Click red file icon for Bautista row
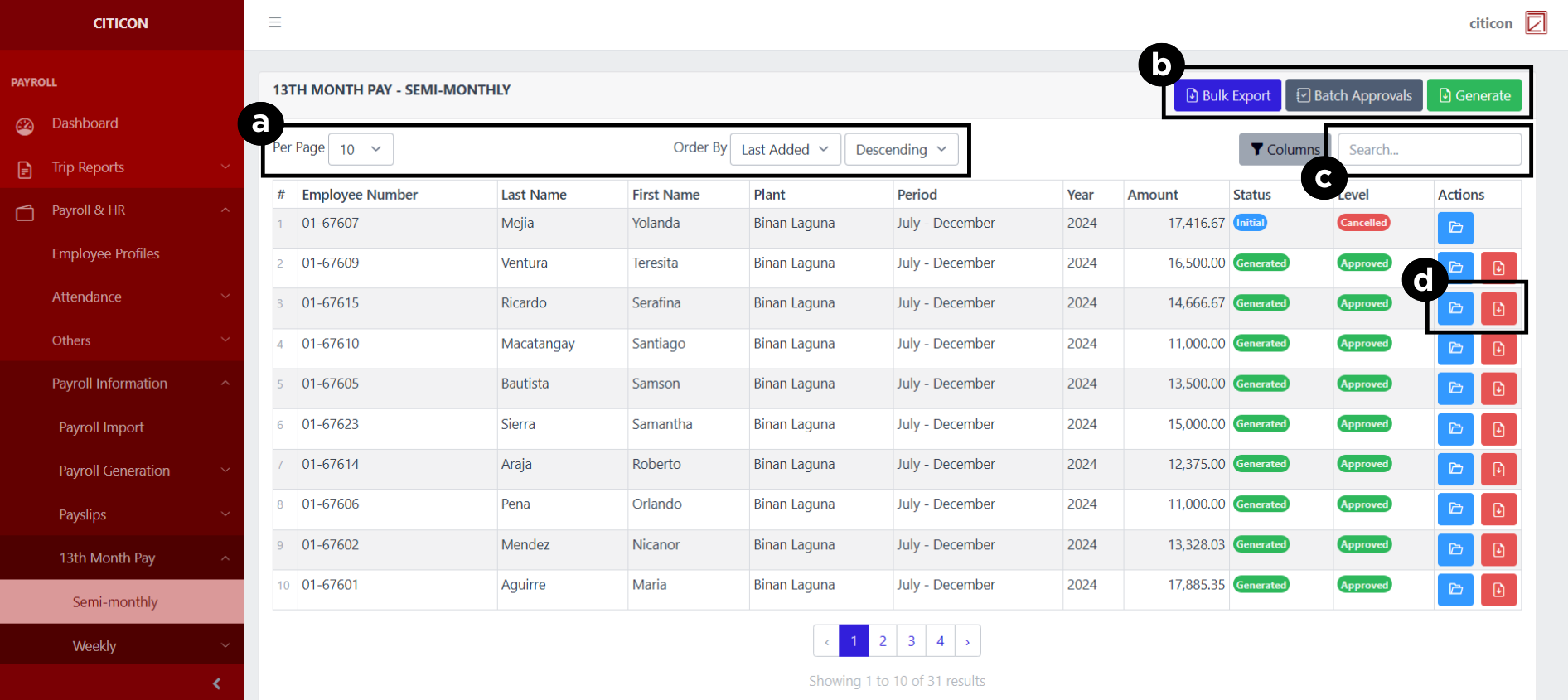1568x700 pixels. [x=1498, y=389]
